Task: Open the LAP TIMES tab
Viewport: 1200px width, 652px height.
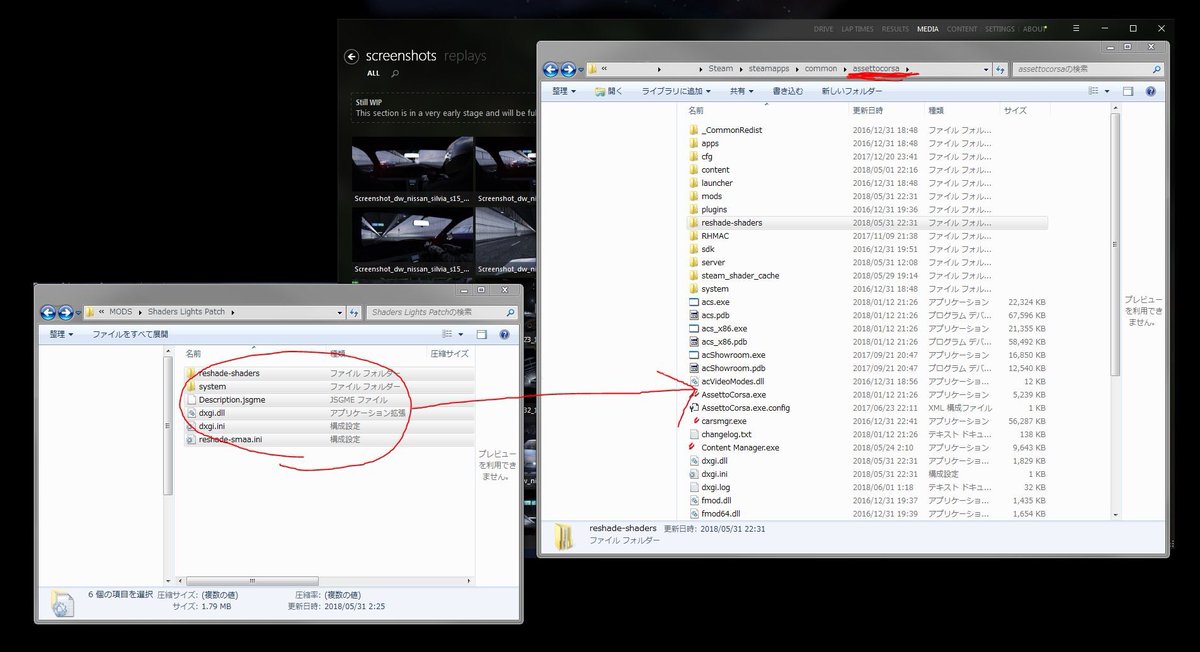Action: (858, 30)
